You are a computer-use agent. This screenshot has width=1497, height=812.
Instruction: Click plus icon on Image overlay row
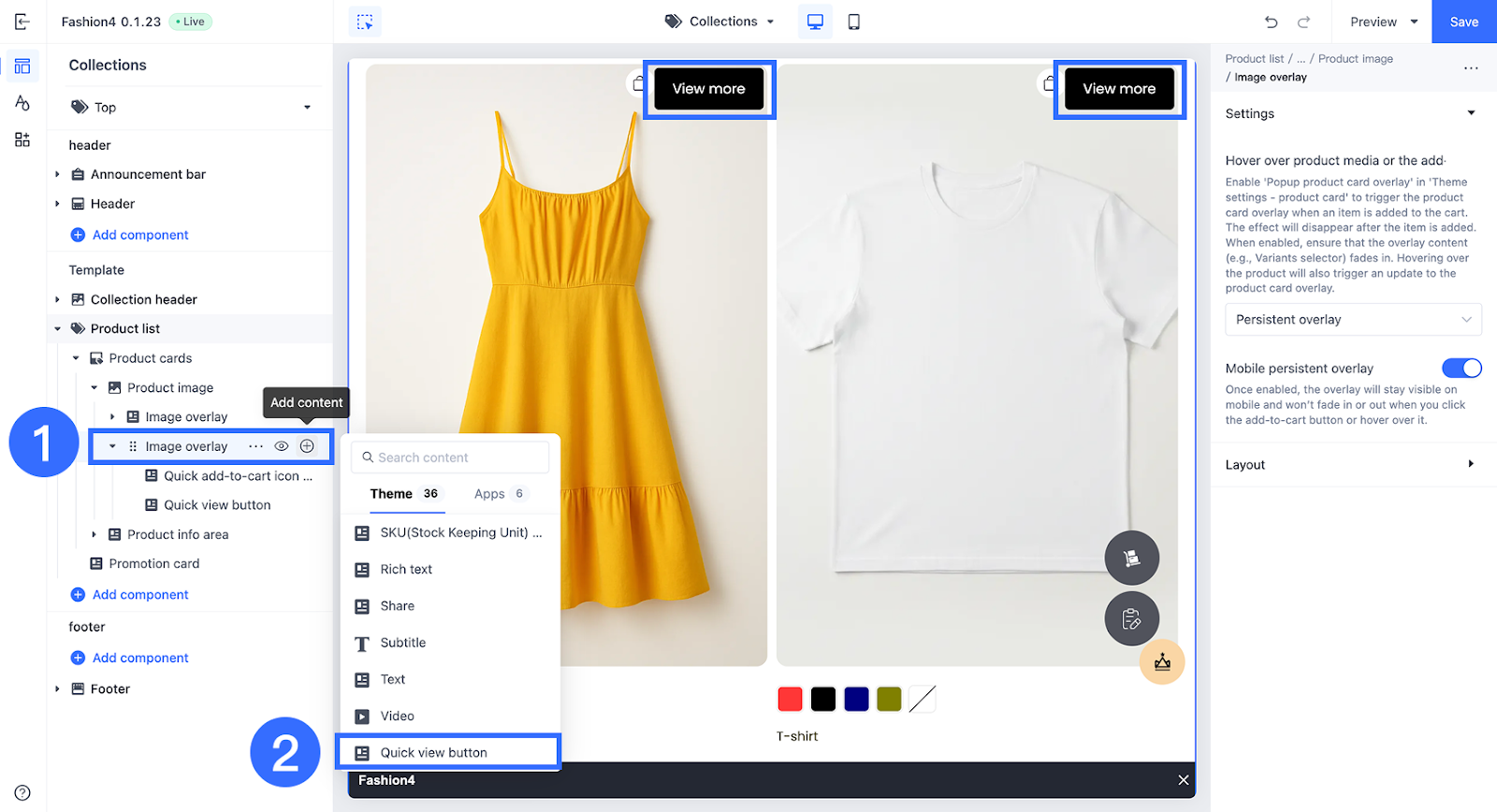(307, 446)
